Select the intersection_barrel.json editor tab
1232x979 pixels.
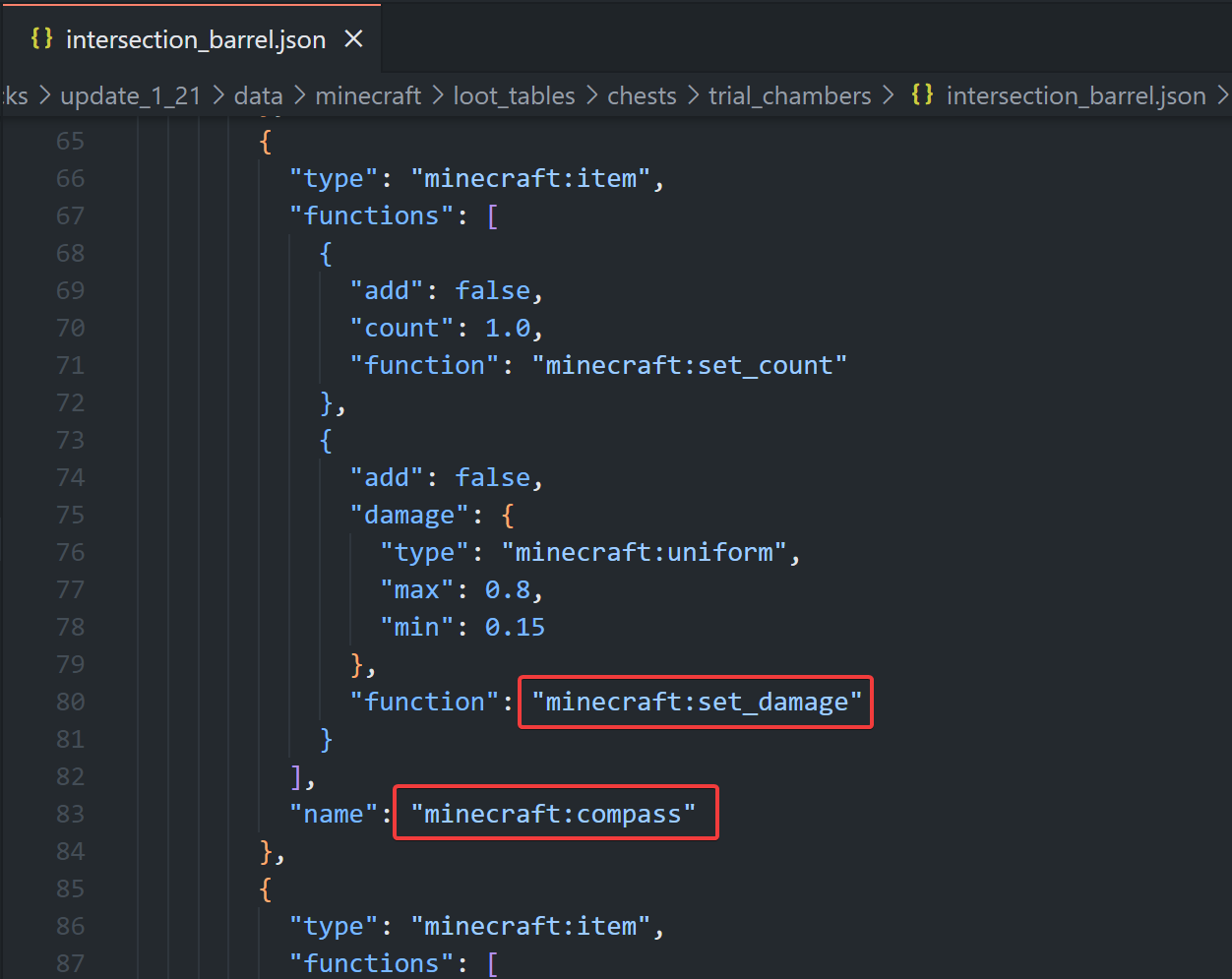(195, 39)
